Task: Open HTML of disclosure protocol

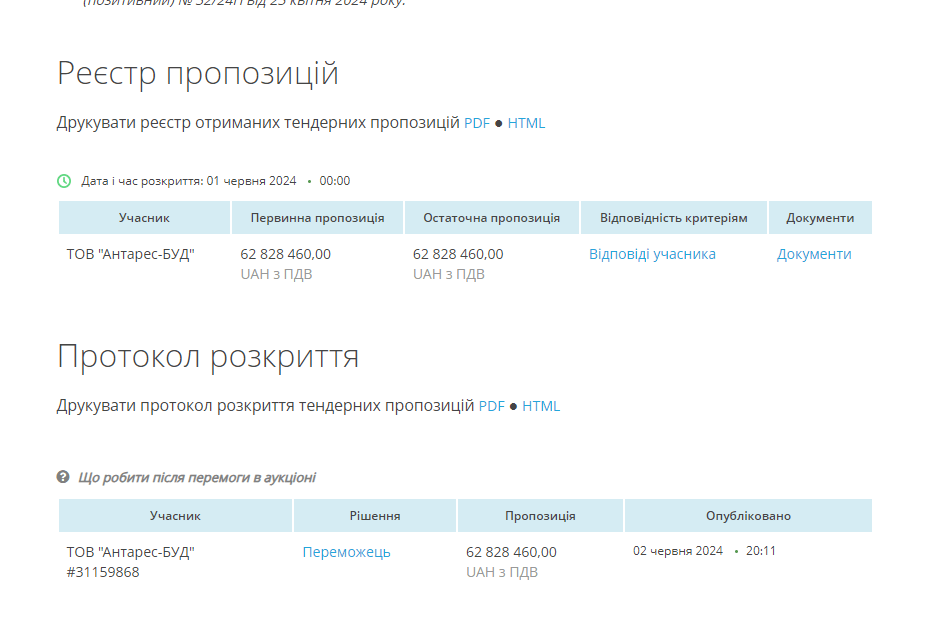Action: (541, 406)
